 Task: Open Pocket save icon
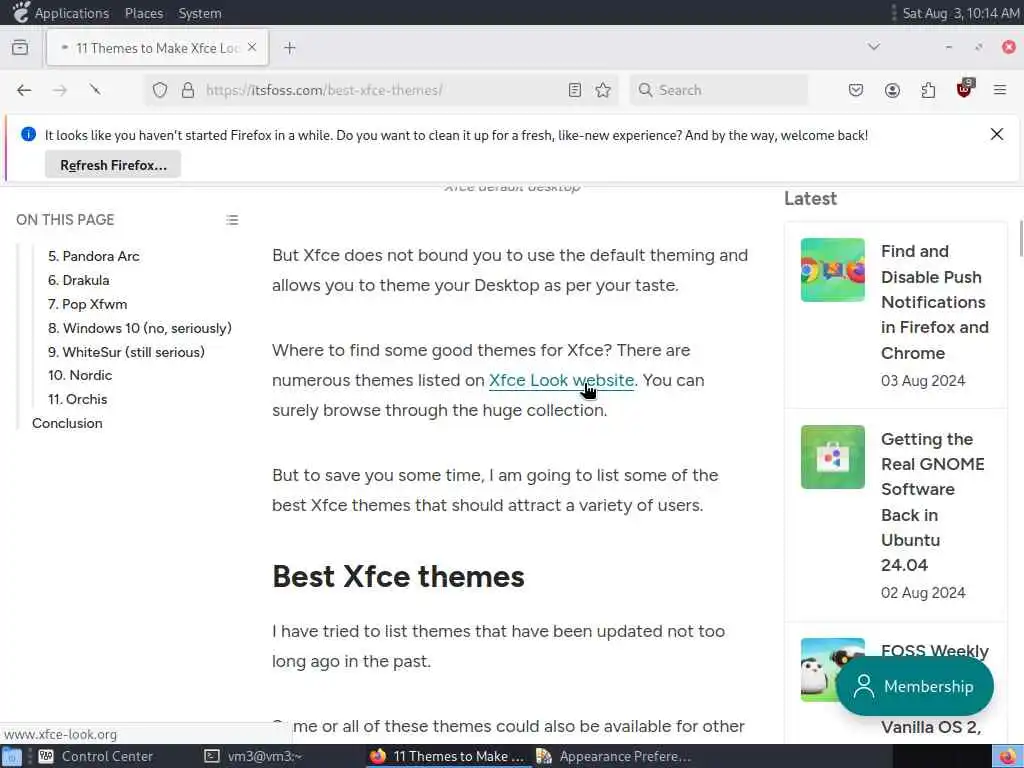tap(856, 90)
